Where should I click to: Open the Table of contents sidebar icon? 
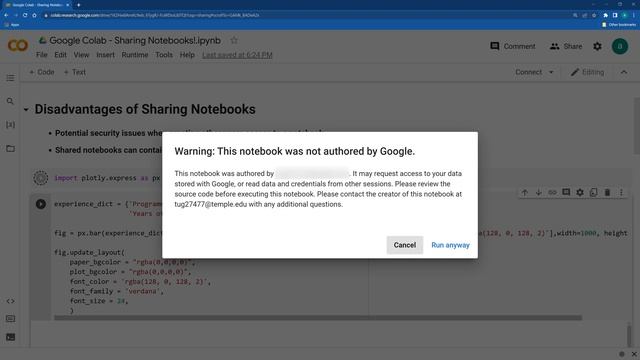(10, 78)
